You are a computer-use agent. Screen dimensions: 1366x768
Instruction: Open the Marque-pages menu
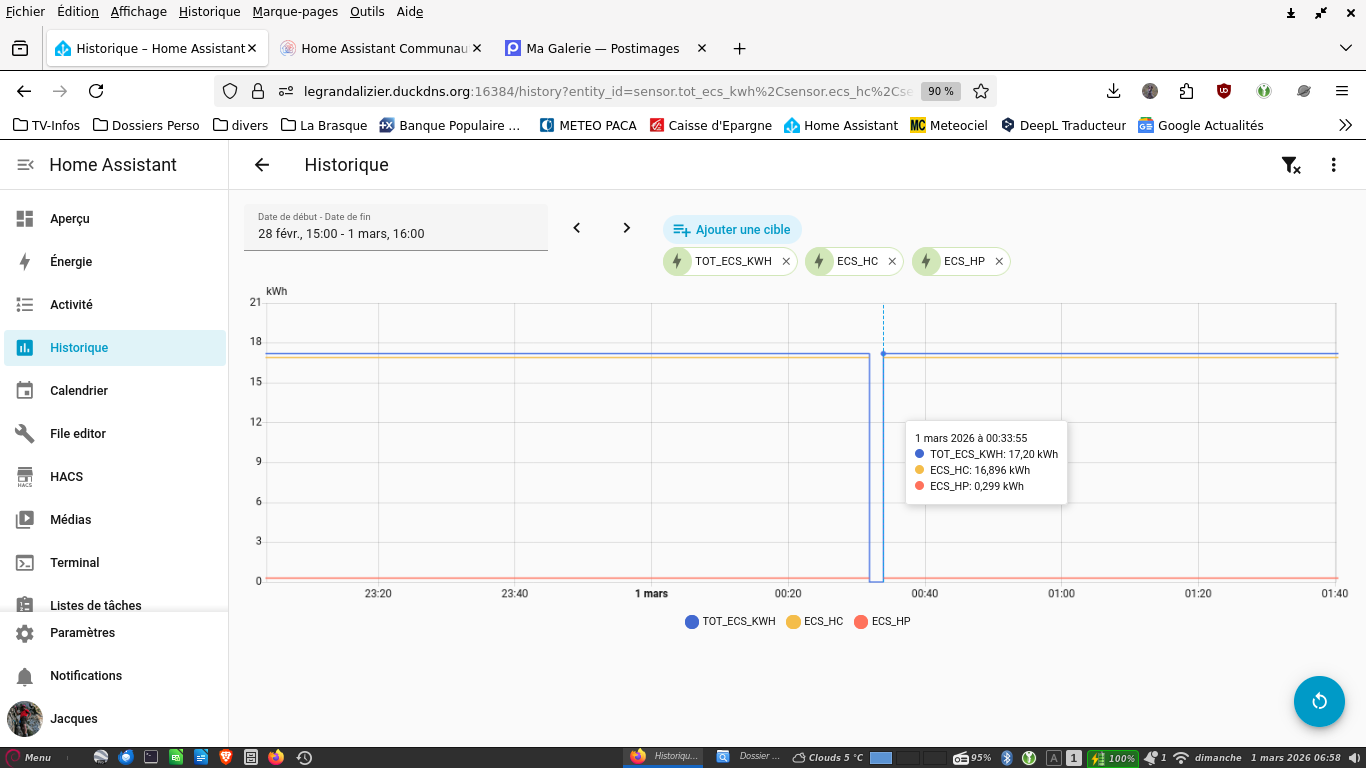coord(295,11)
